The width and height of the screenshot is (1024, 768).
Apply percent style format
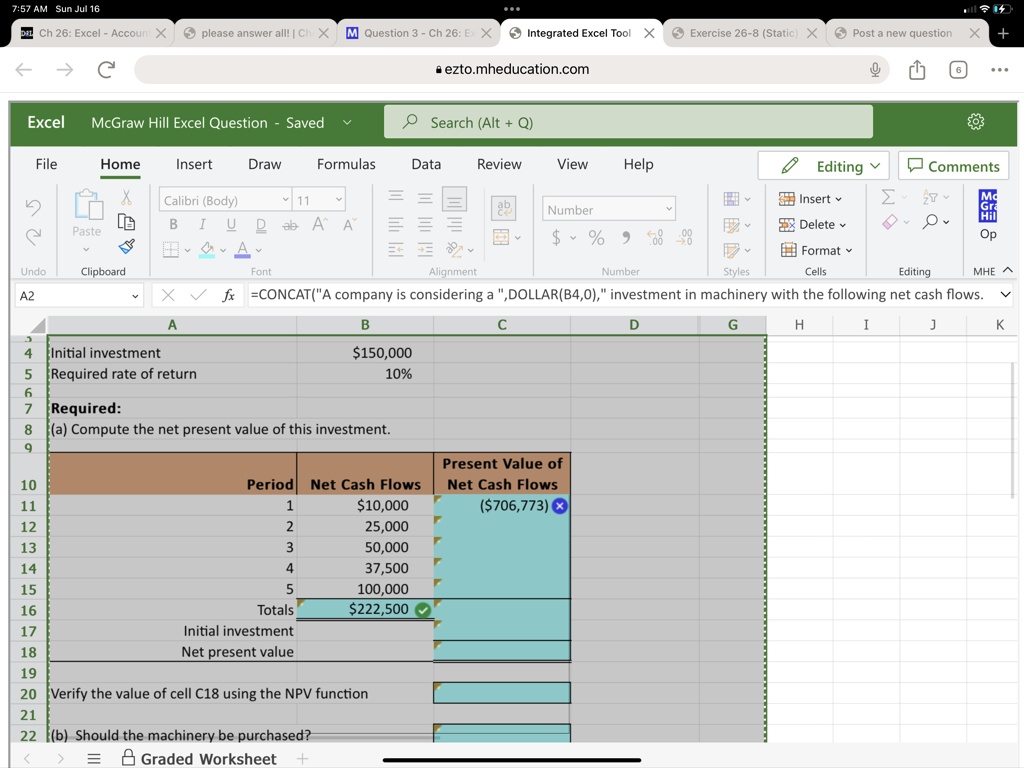(x=596, y=237)
